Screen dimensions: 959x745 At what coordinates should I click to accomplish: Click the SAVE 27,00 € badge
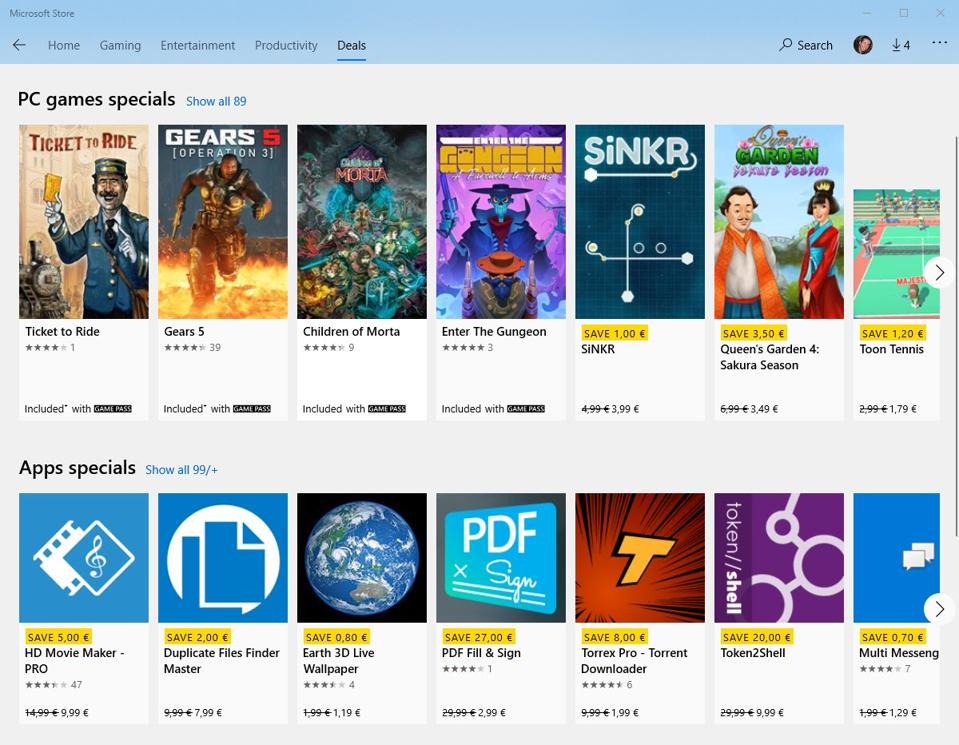(x=478, y=637)
